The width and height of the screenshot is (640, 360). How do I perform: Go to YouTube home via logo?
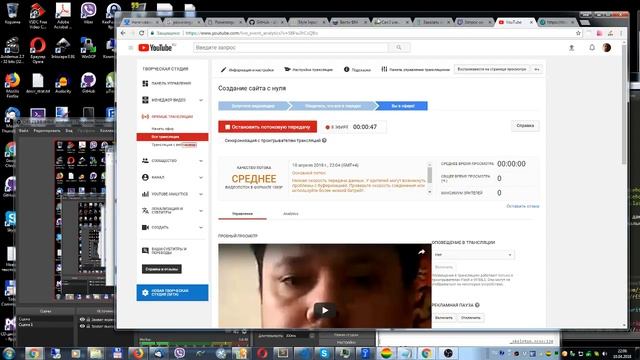pyautogui.click(x=155, y=48)
